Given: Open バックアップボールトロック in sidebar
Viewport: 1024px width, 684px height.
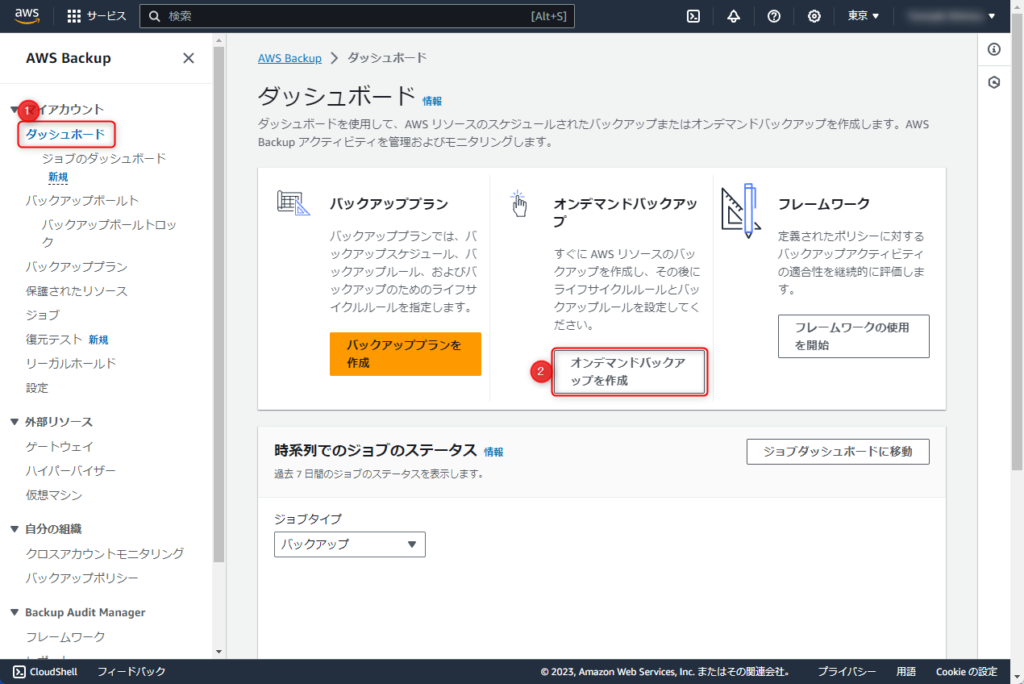Looking at the screenshot, I should pyautogui.click(x=109, y=233).
